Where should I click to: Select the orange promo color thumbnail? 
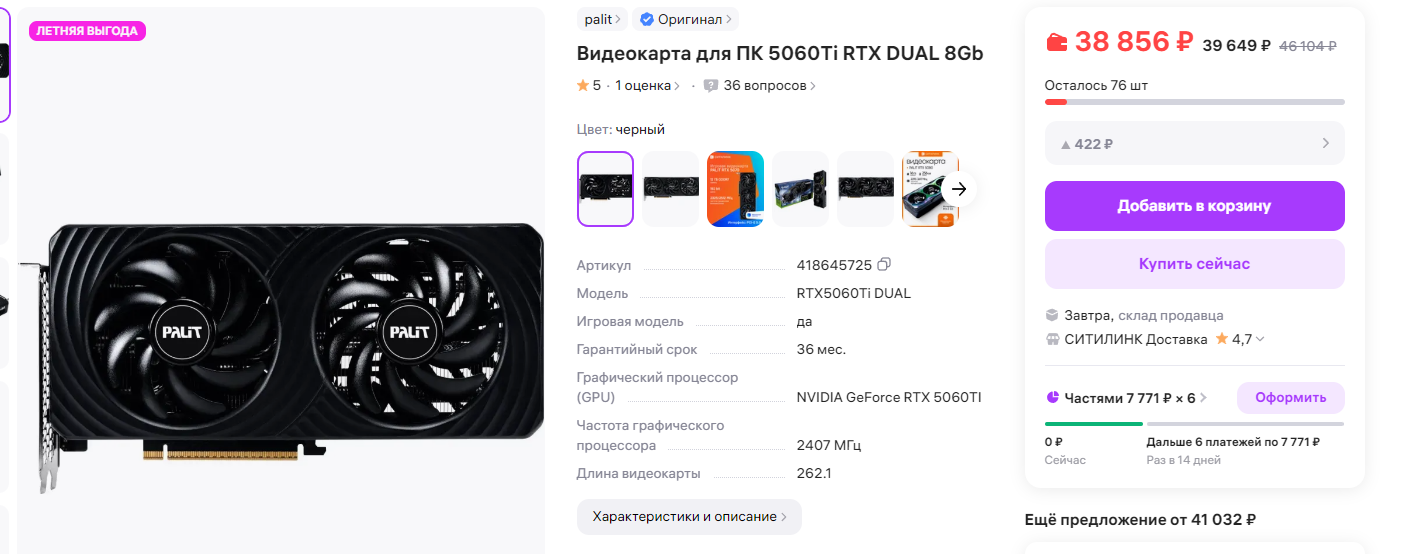coord(735,189)
